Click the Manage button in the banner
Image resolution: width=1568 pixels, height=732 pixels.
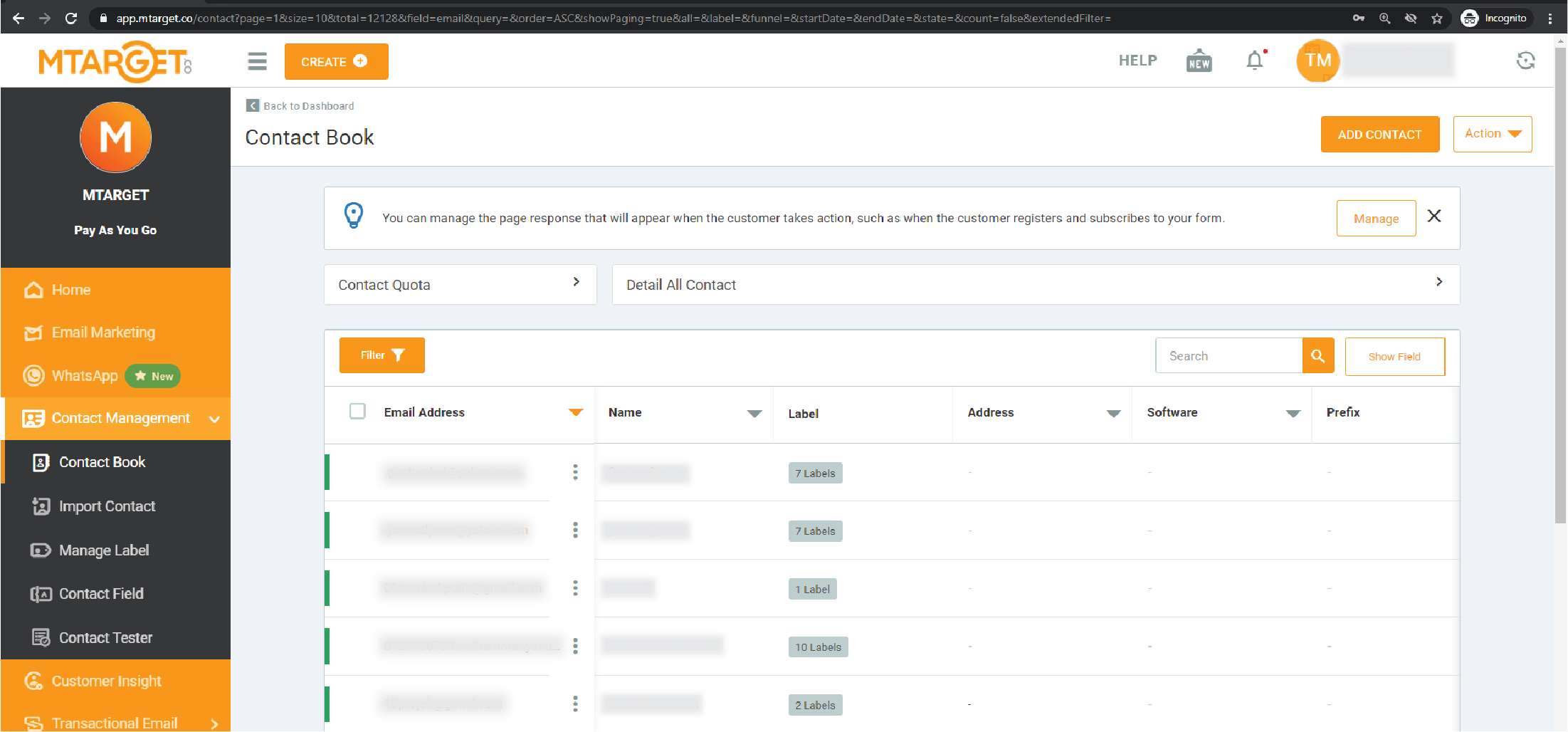point(1376,219)
